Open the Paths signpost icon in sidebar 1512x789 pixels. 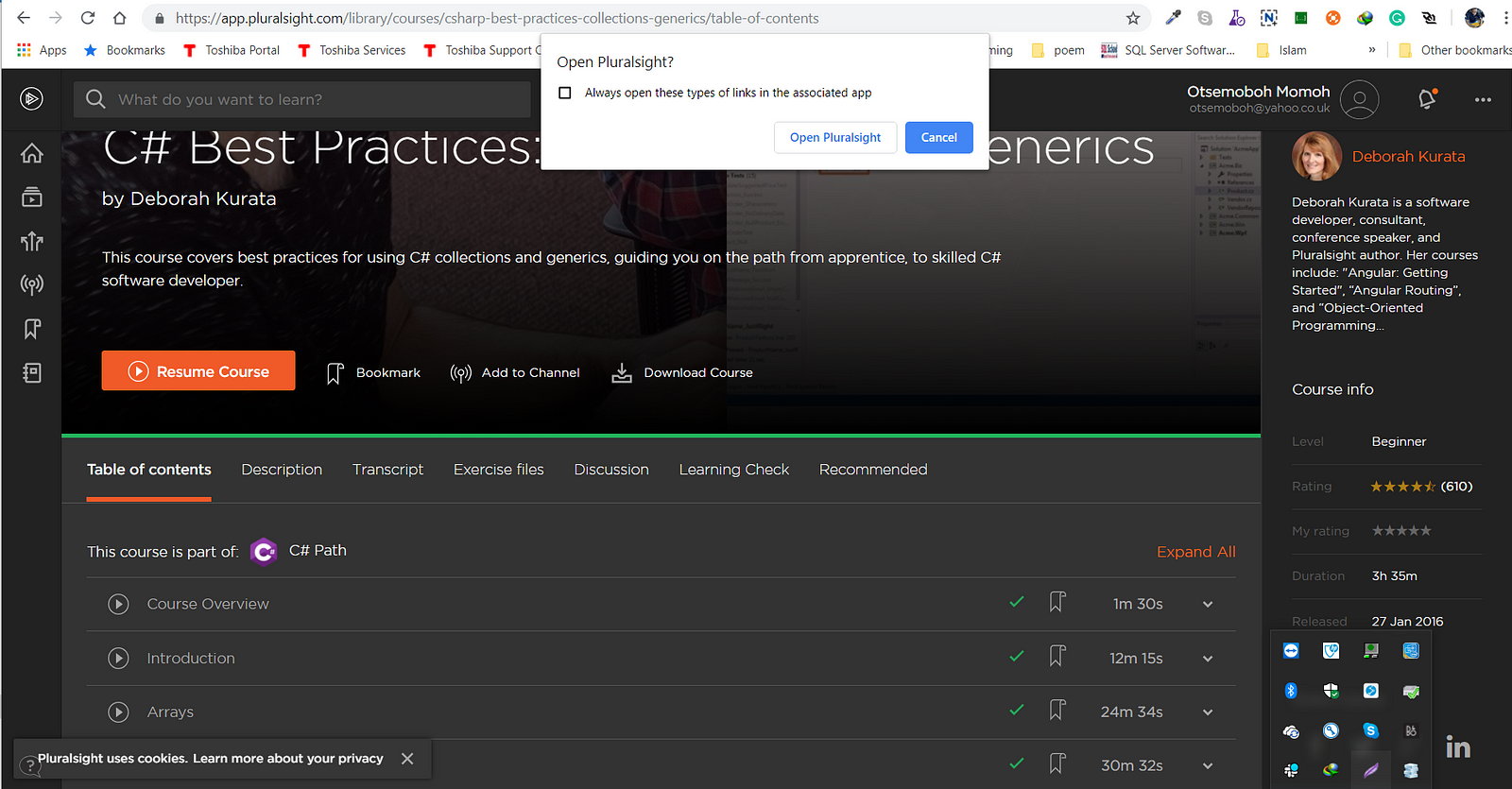pos(32,241)
